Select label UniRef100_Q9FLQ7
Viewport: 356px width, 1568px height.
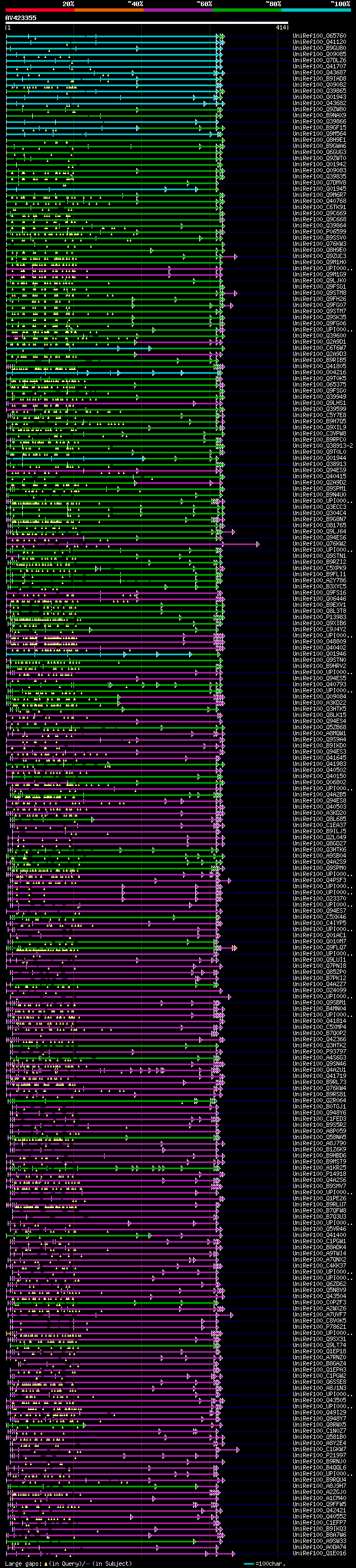click(x=319, y=947)
